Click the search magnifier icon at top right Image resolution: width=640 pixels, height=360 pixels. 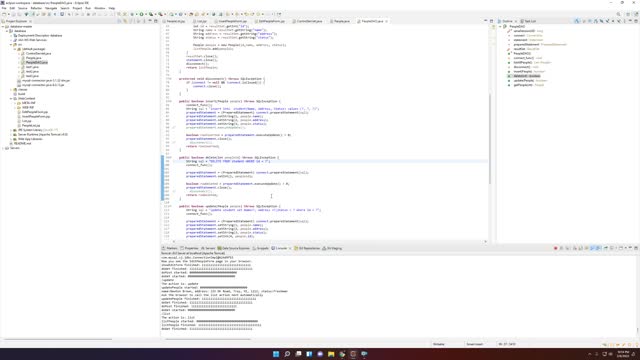tap(618, 14)
